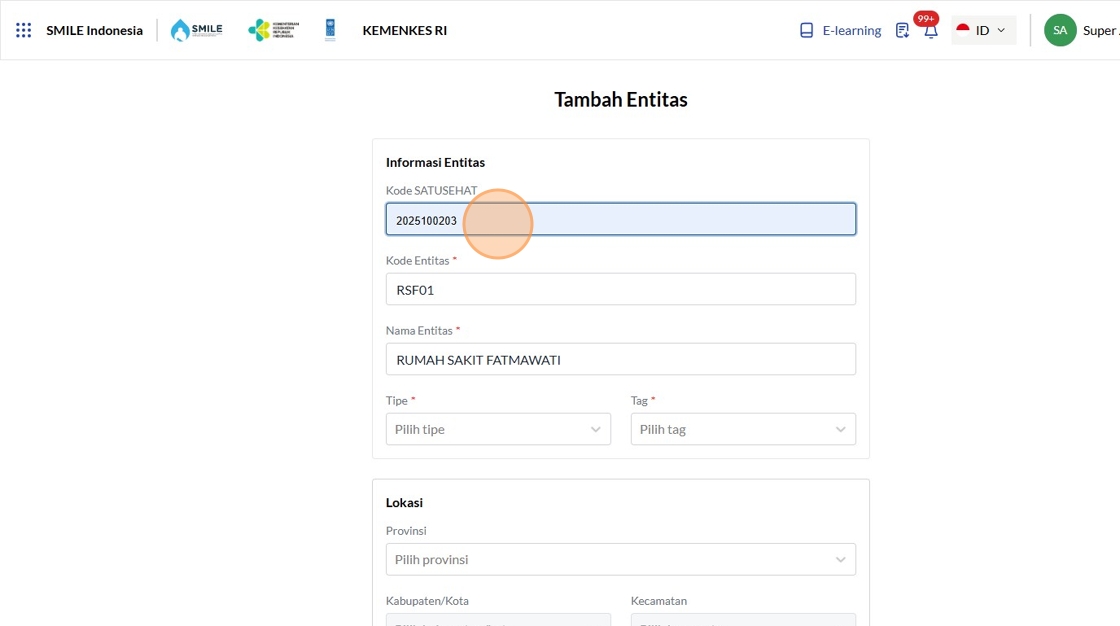Open the Pilih tipe dropdown
The width and height of the screenshot is (1120, 626).
[x=498, y=429]
